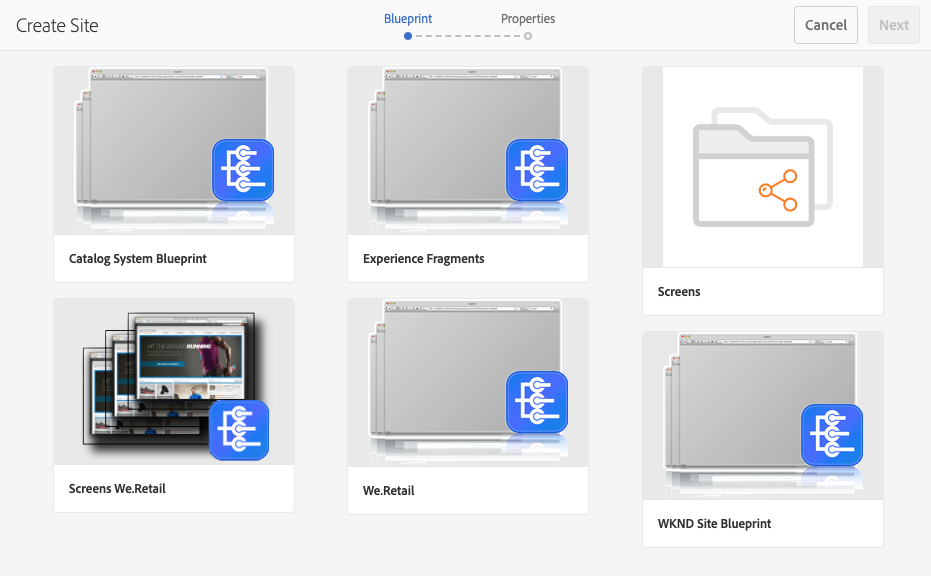
Task: Click the Experience Fragments title text
Action: [x=423, y=259]
